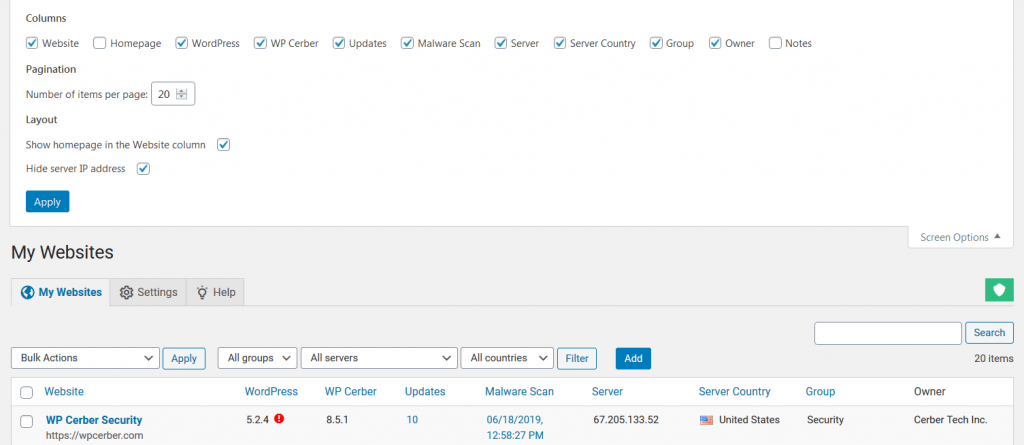Uncheck the WordPress column checkbox
This screenshot has height=445, width=1024.
tap(182, 43)
